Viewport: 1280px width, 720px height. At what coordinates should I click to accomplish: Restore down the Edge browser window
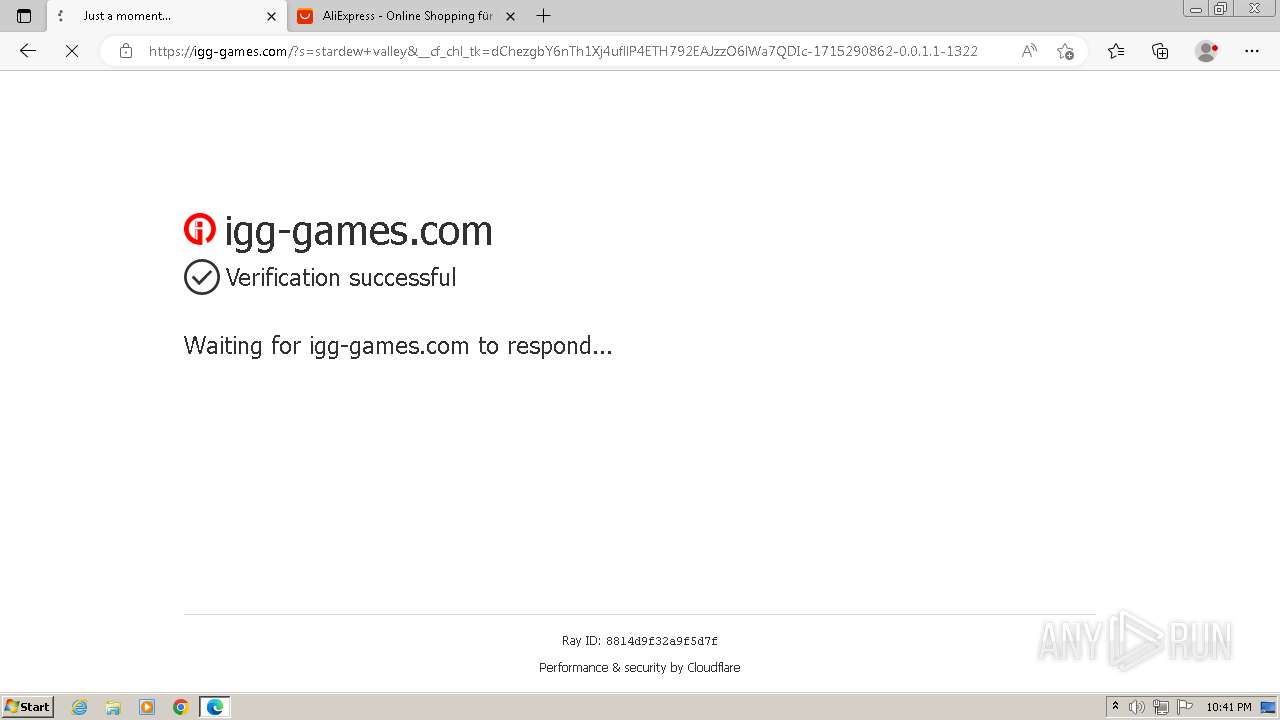click(x=1221, y=9)
